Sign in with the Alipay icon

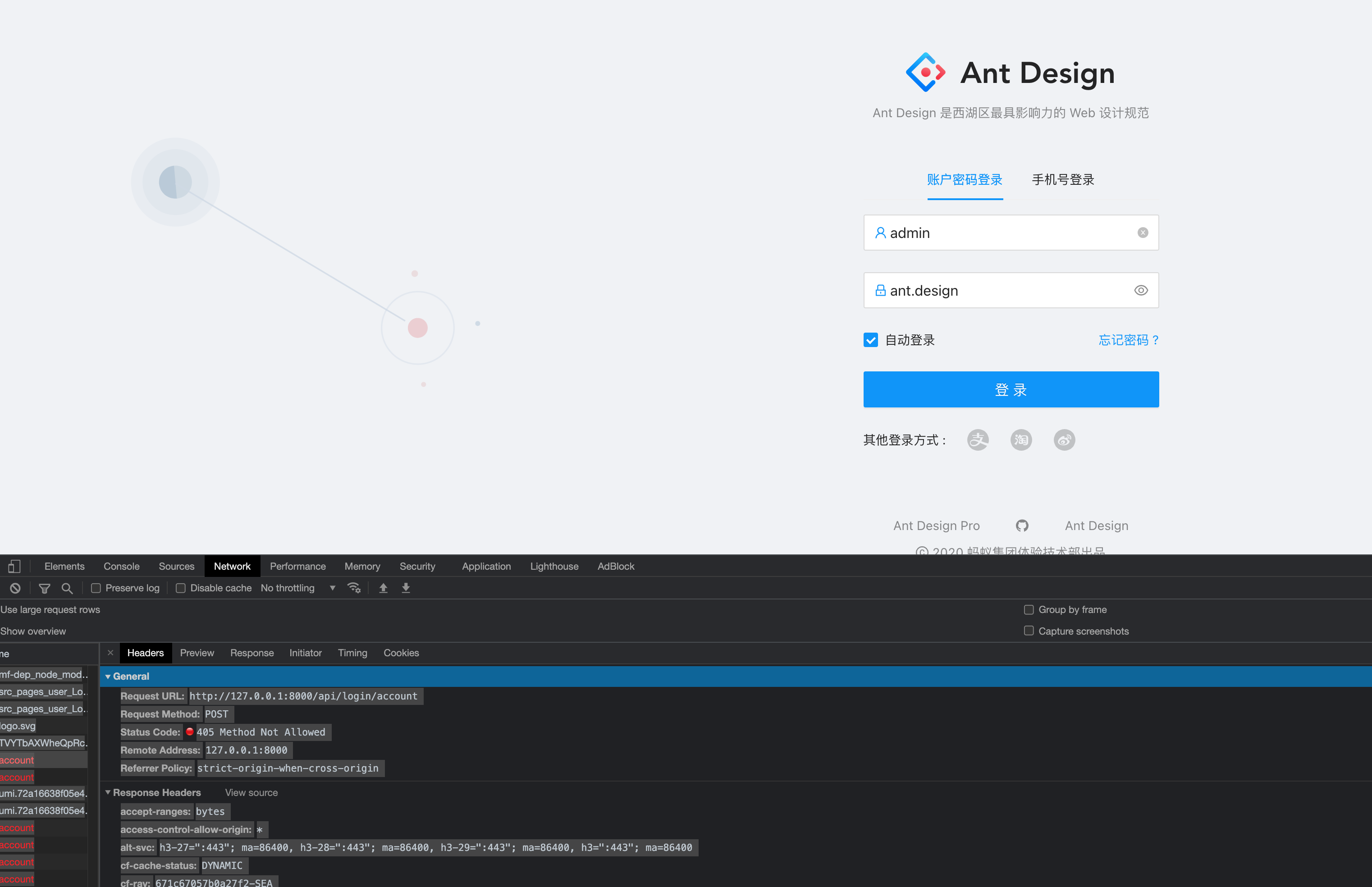click(x=978, y=439)
